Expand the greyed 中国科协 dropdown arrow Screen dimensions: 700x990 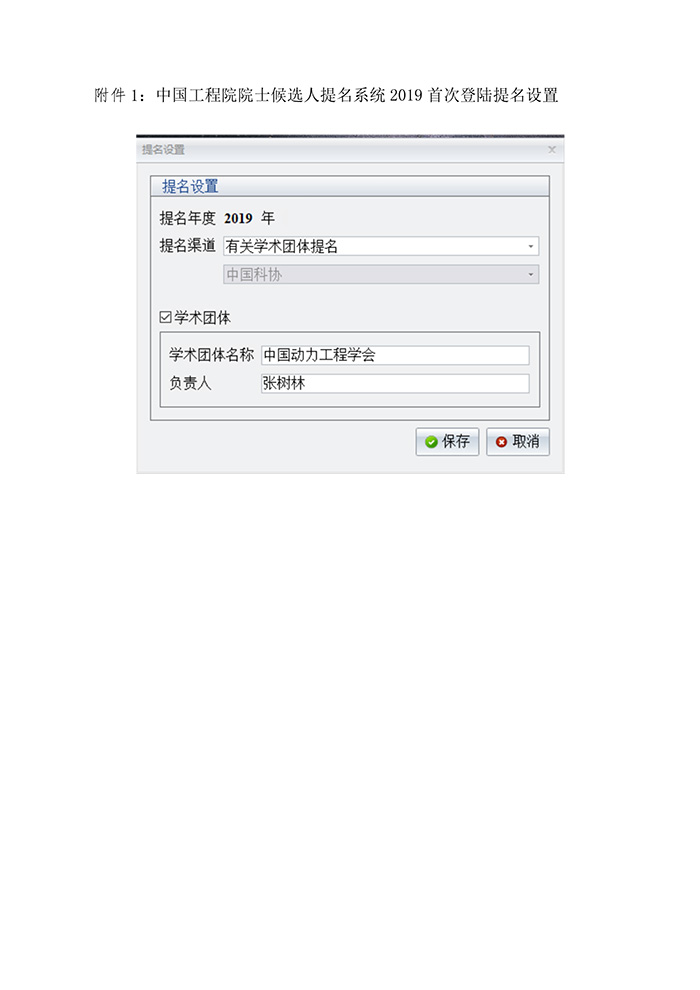pos(531,275)
